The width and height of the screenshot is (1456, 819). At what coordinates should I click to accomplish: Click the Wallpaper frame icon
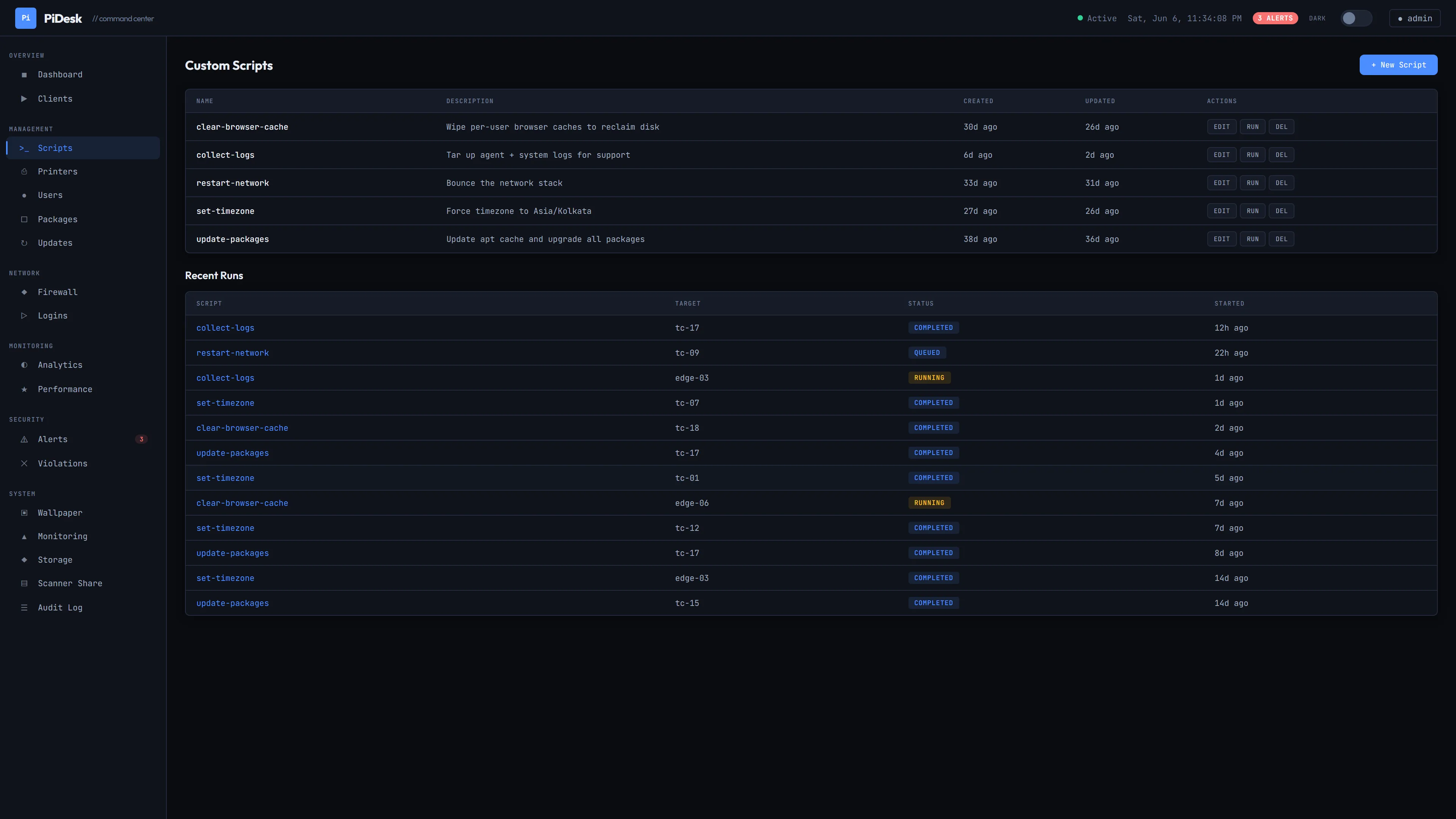(24, 513)
